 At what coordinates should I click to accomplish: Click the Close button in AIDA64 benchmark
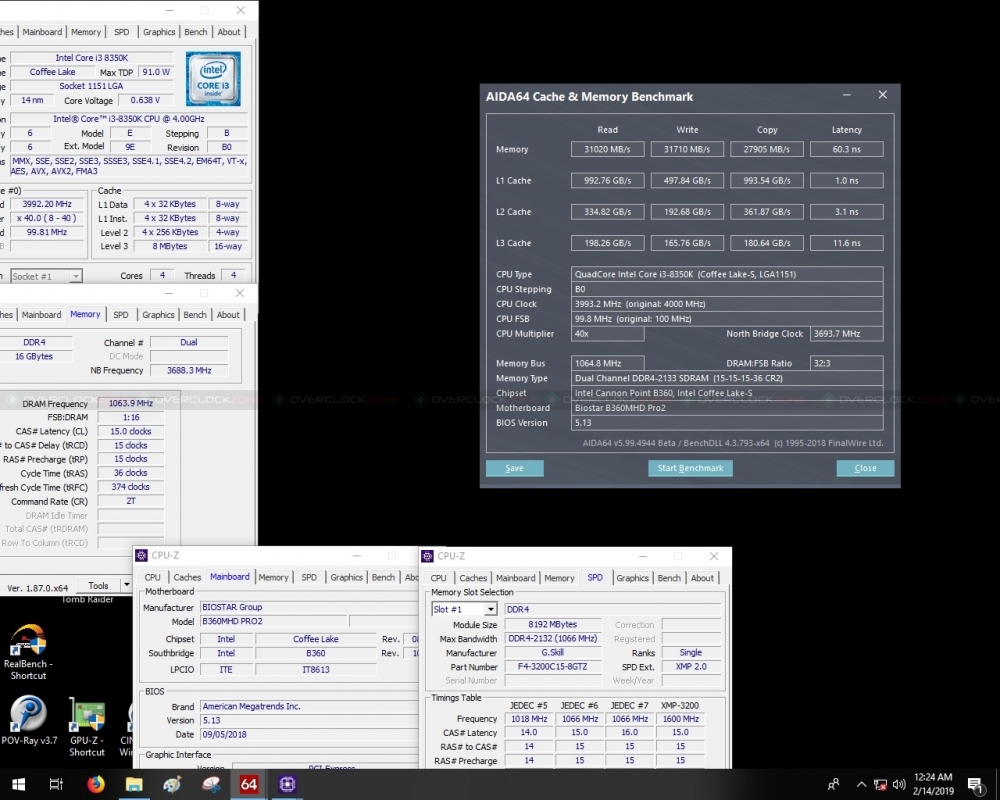(x=865, y=468)
